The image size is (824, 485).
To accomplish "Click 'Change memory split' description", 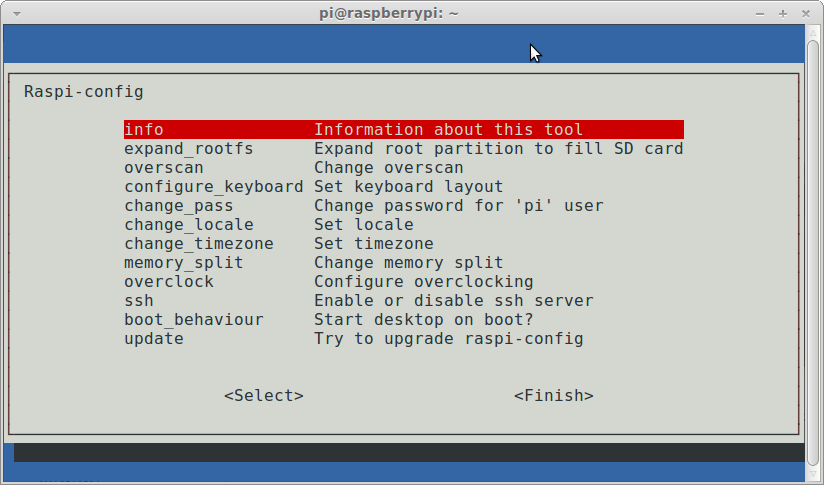I will point(408,262).
